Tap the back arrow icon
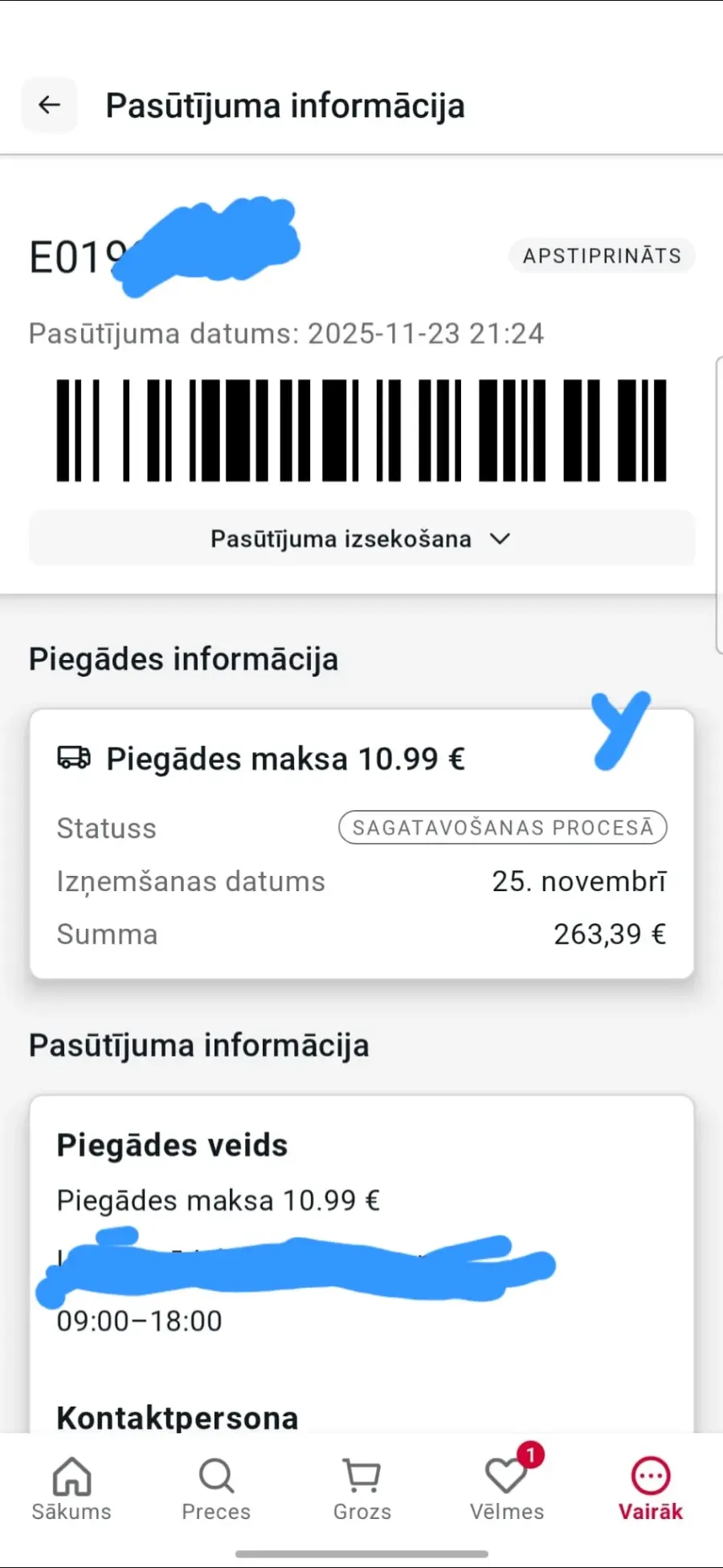 (x=50, y=104)
